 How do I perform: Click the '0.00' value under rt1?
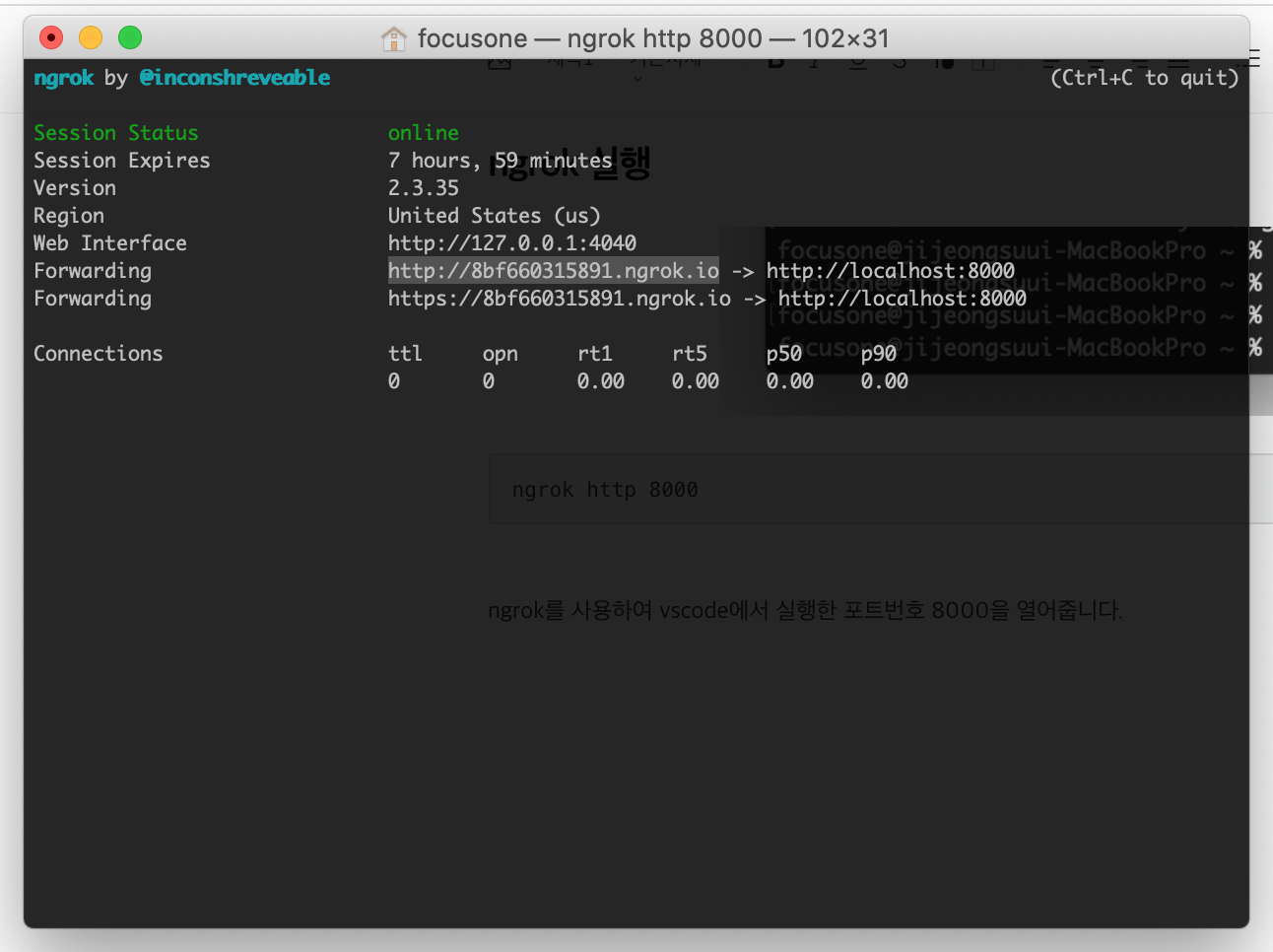tap(601, 381)
